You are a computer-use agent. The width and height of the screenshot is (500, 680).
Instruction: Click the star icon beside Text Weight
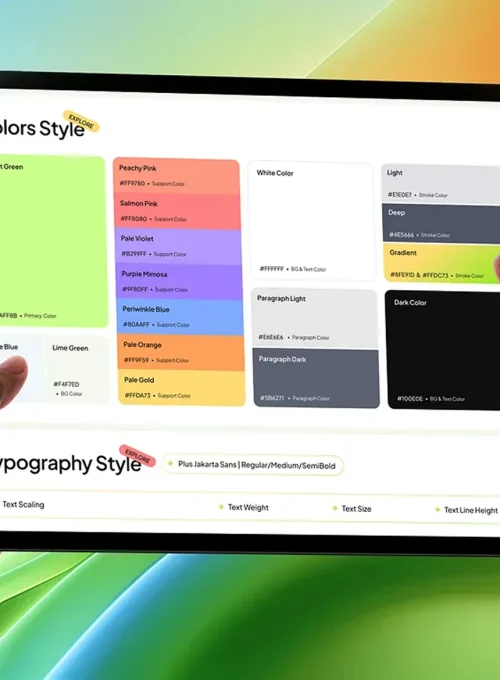coord(221,507)
